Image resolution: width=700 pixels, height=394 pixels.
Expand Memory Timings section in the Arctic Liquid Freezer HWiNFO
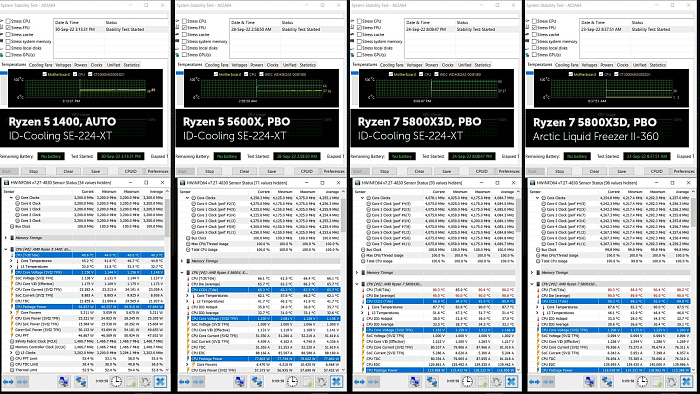tap(533, 273)
